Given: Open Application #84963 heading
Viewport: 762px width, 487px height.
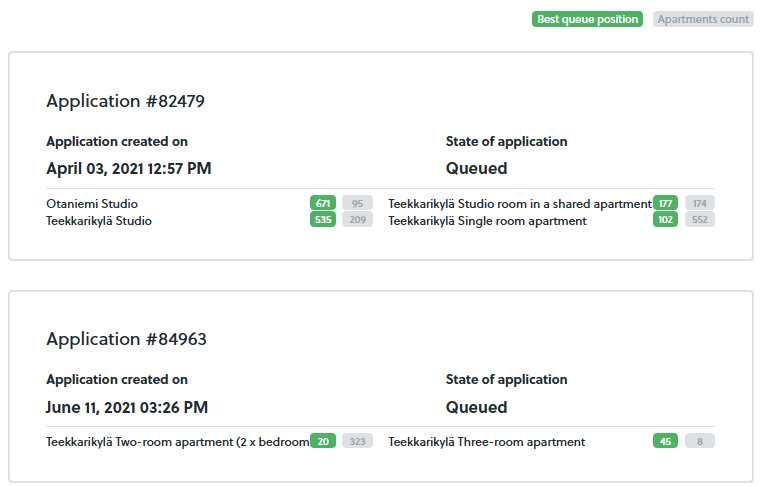Looking at the screenshot, I should click(126, 339).
